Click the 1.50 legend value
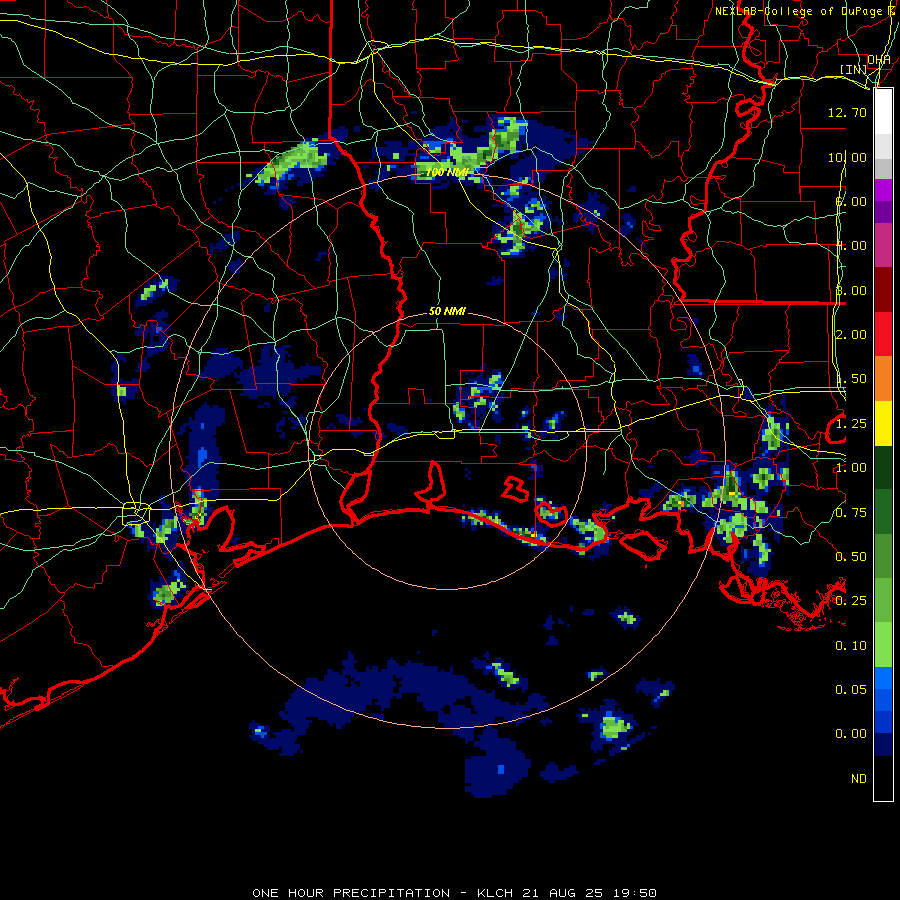Screen dimensions: 900x900 point(851,379)
